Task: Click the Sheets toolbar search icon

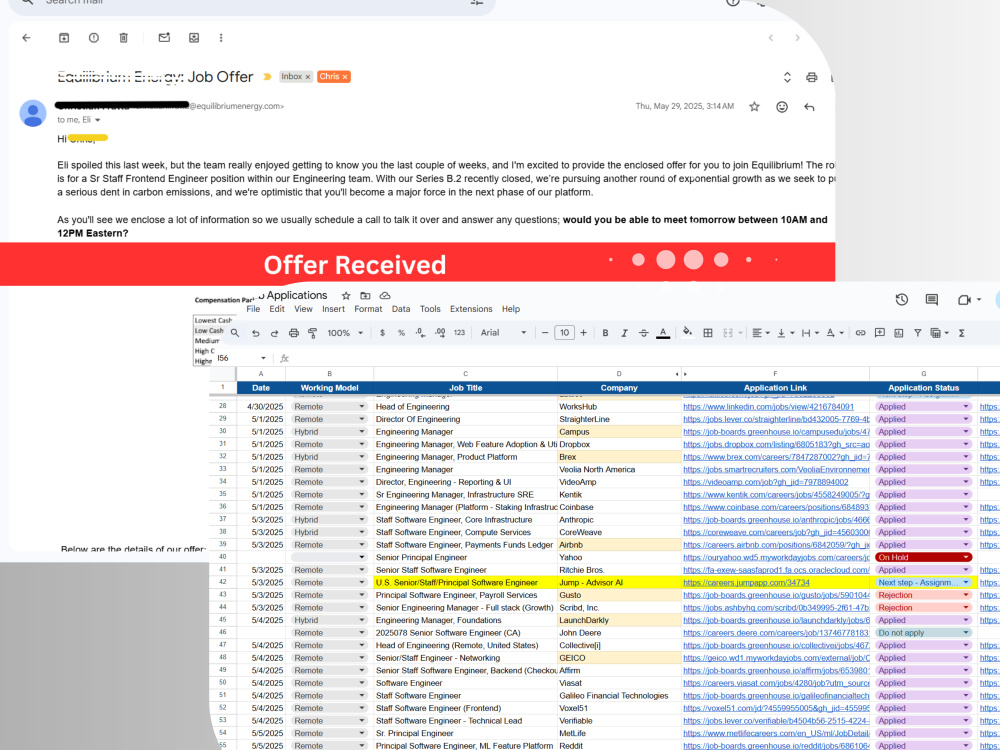Action: pos(235,333)
